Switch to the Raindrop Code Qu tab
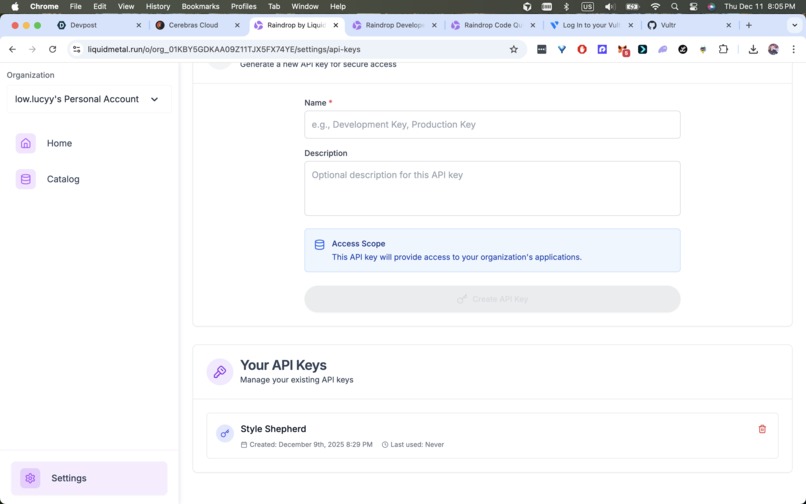Screen dimensions: 806x504 click(493, 25)
